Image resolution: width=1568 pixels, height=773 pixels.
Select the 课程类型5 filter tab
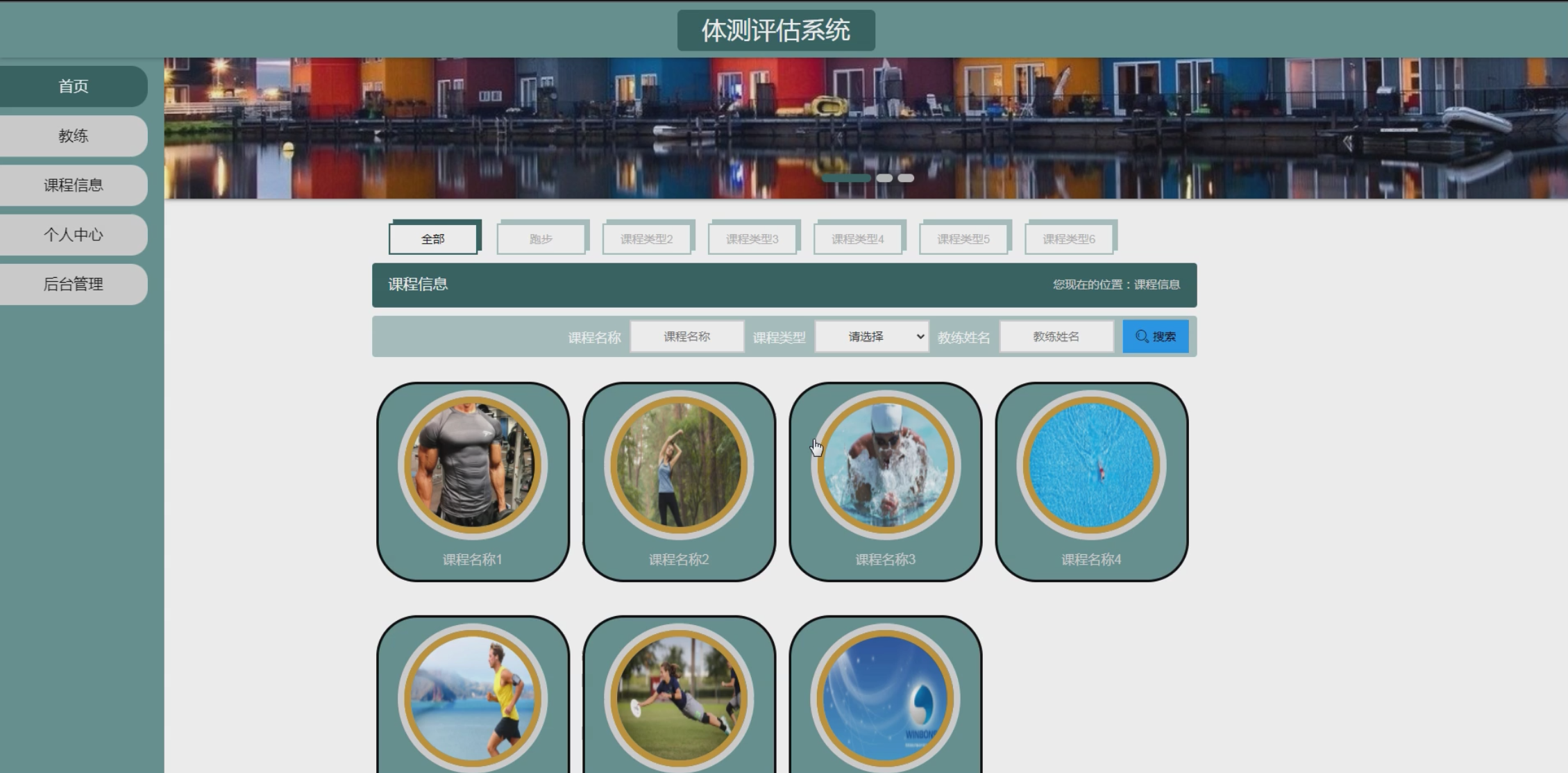[x=963, y=239]
